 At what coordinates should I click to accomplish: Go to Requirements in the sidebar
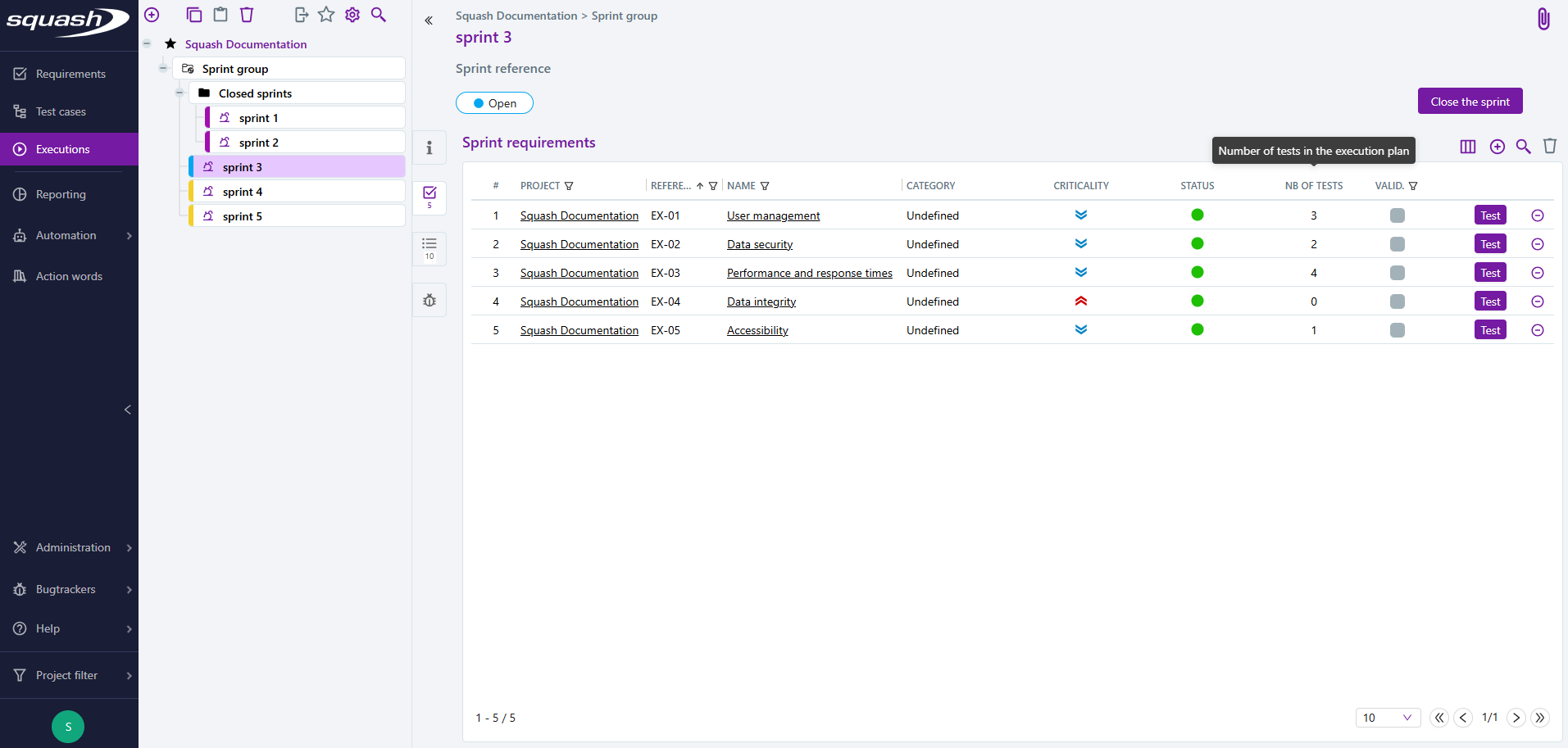[x=70, y=74]
